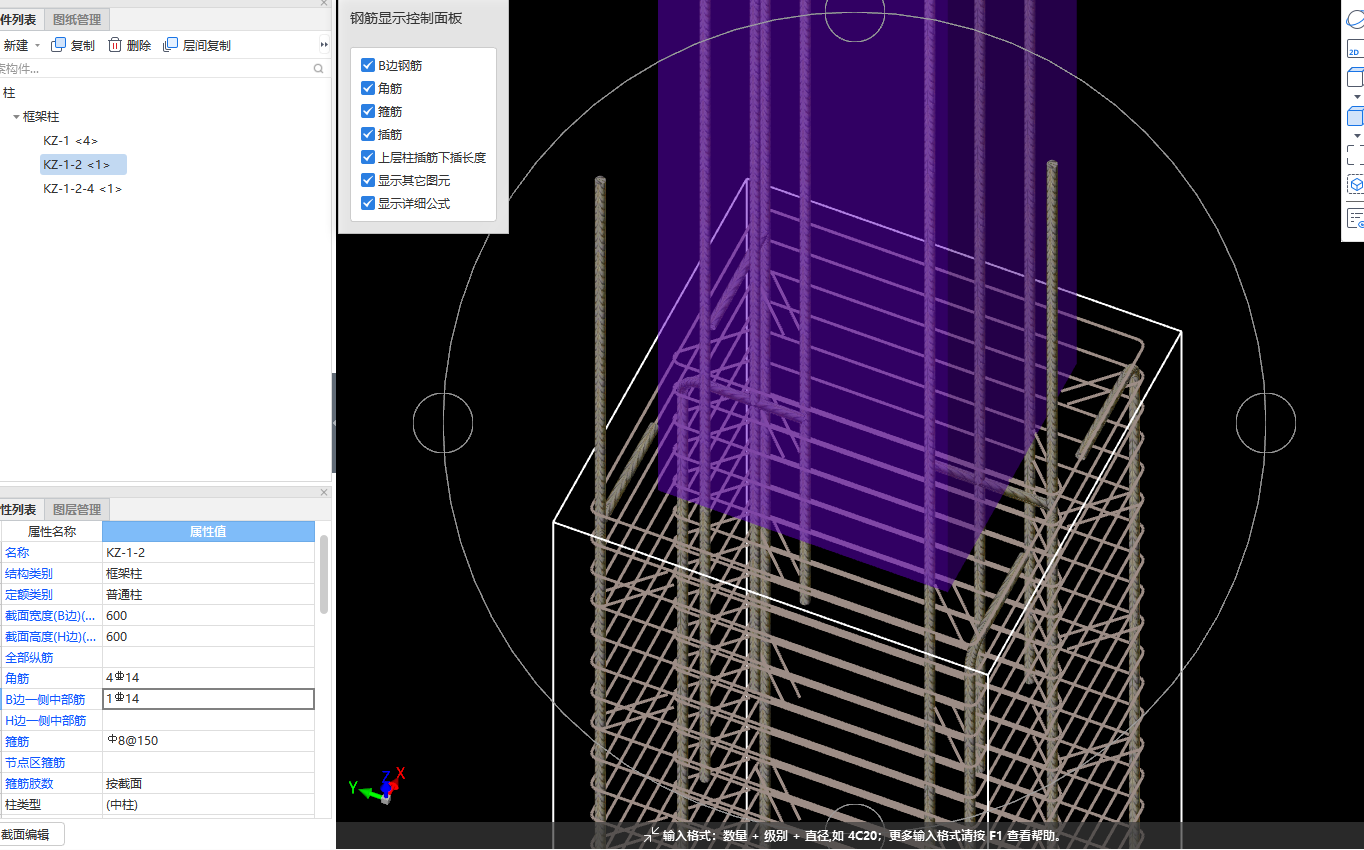Image resolution: width=1364 pixels, height=850 pixels.
Task: Click the orbit rotate view icon
Action: [1355, 19]
